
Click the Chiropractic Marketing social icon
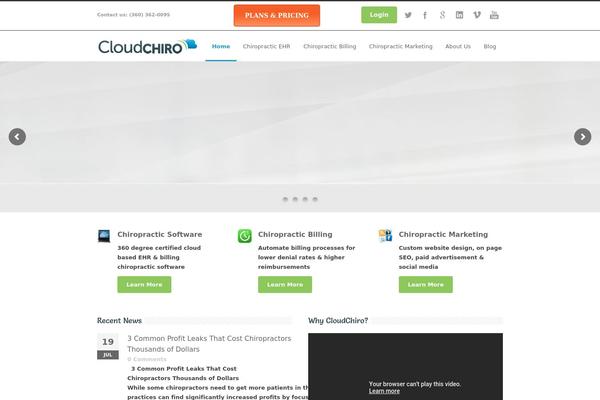pos(385,236)
